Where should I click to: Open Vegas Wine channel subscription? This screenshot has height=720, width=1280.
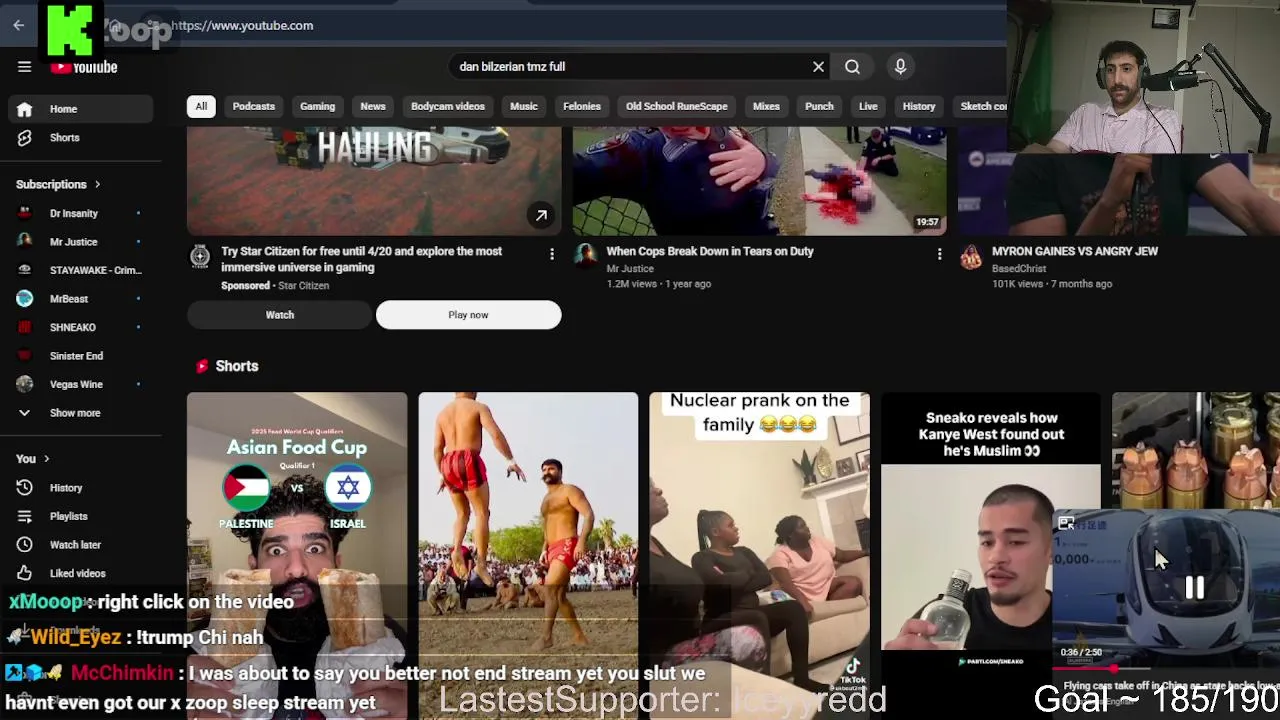pos(80,384)
